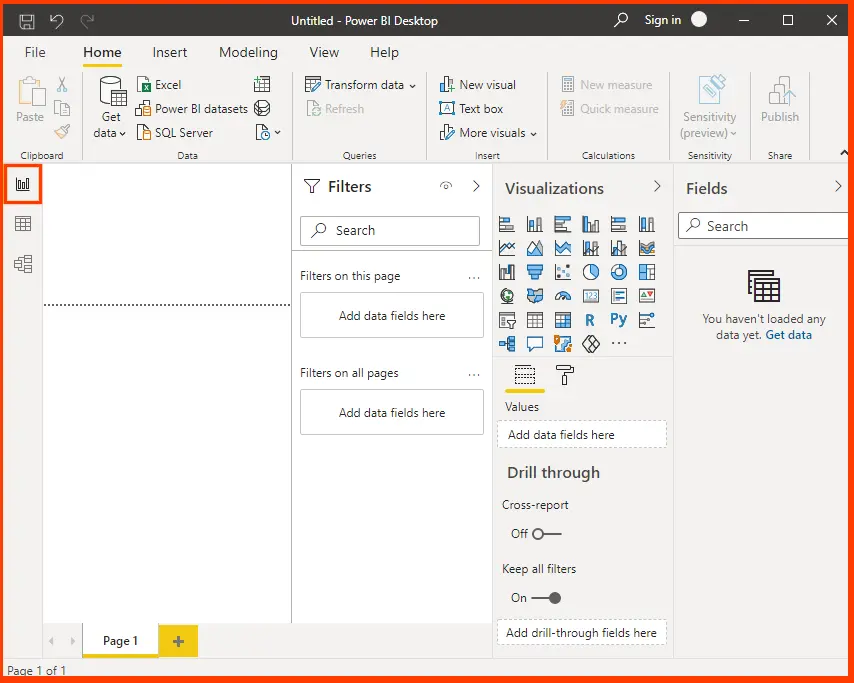Select the Stacked bar chart visual
This screenshot has height=683, width=854.
pyautogui.click(x=507, y=224)
